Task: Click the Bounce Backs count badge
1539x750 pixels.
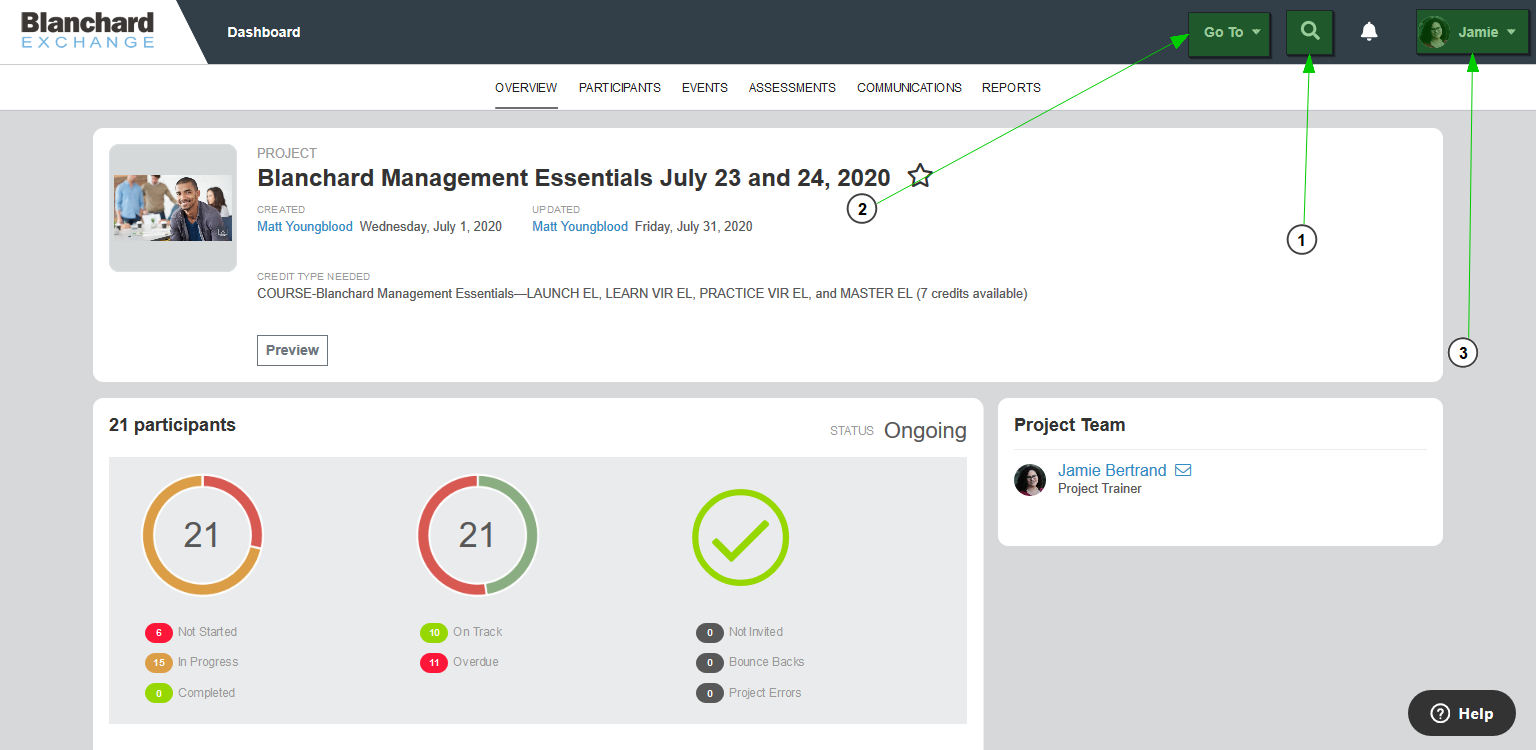Action: 710,662
